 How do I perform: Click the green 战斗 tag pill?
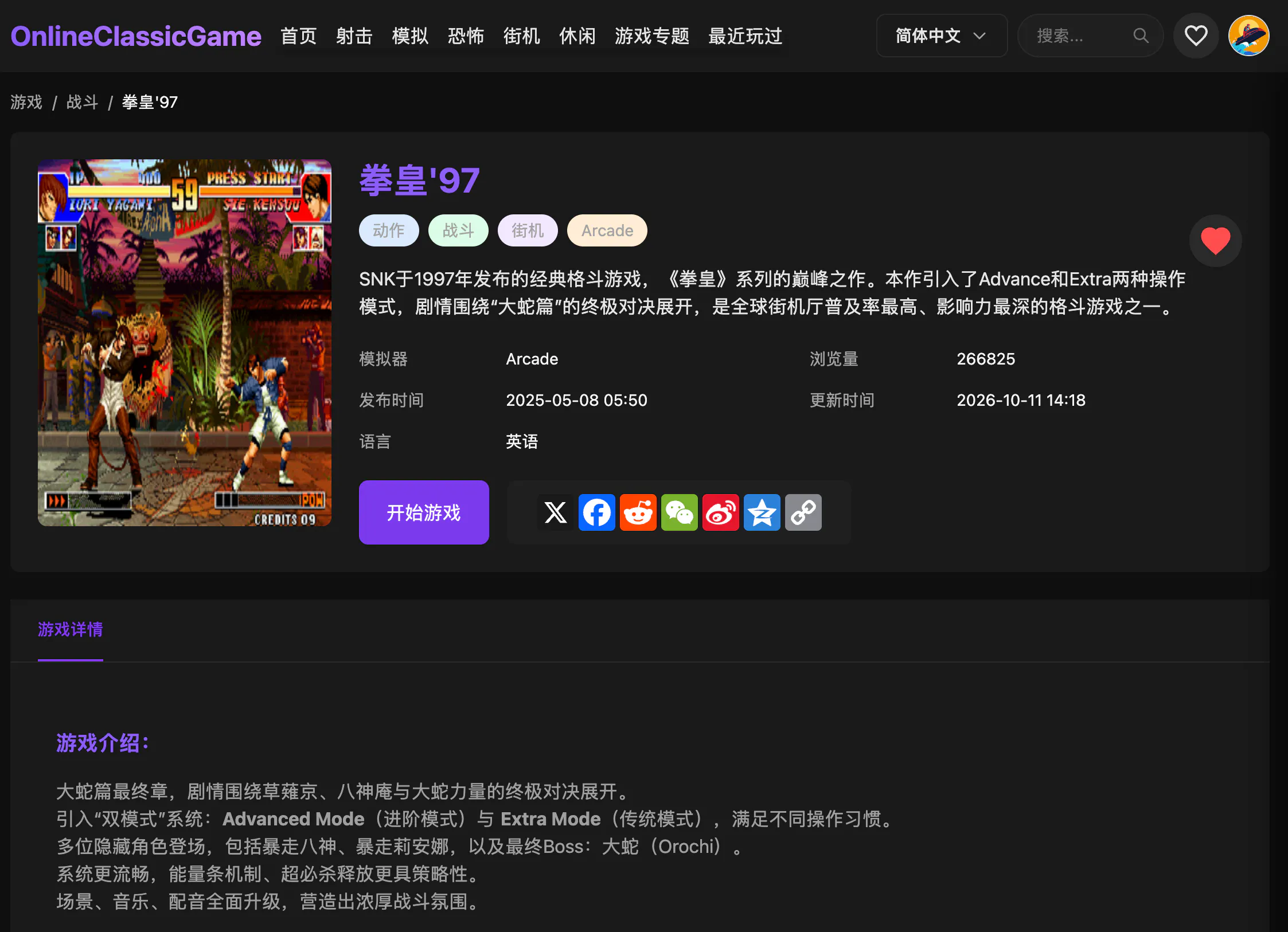pos(458,230)
